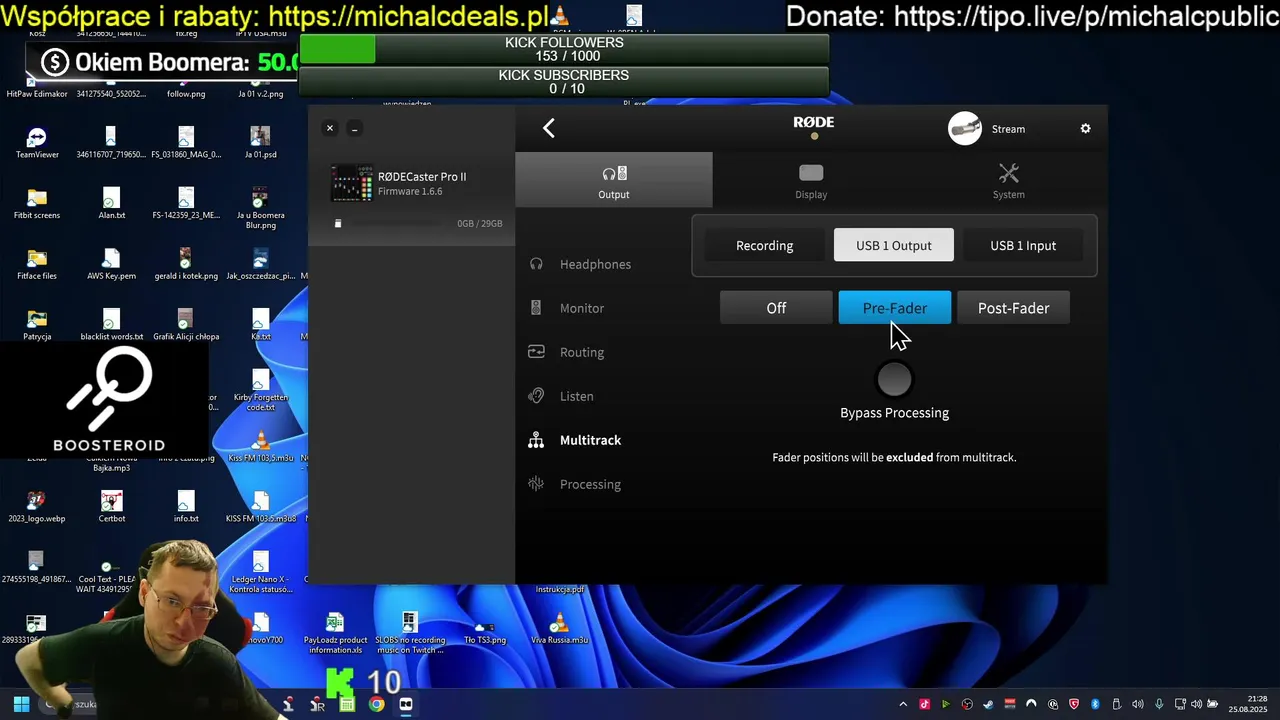Viewport: 1280px width, 720px height.
Task: Open Monitor settings in the sidebar
Action: 582,308
